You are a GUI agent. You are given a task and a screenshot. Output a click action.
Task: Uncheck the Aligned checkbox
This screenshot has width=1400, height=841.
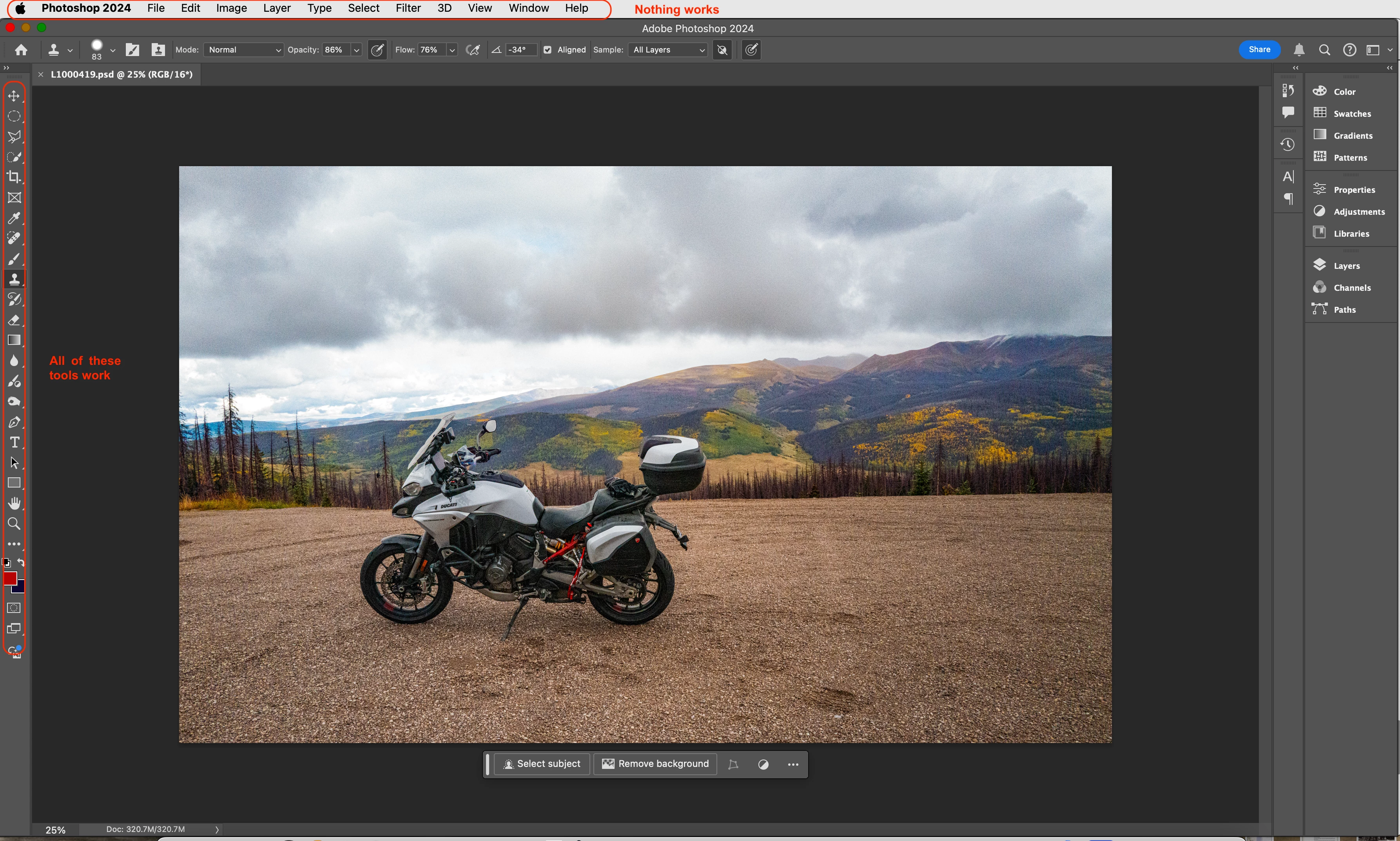548,50
